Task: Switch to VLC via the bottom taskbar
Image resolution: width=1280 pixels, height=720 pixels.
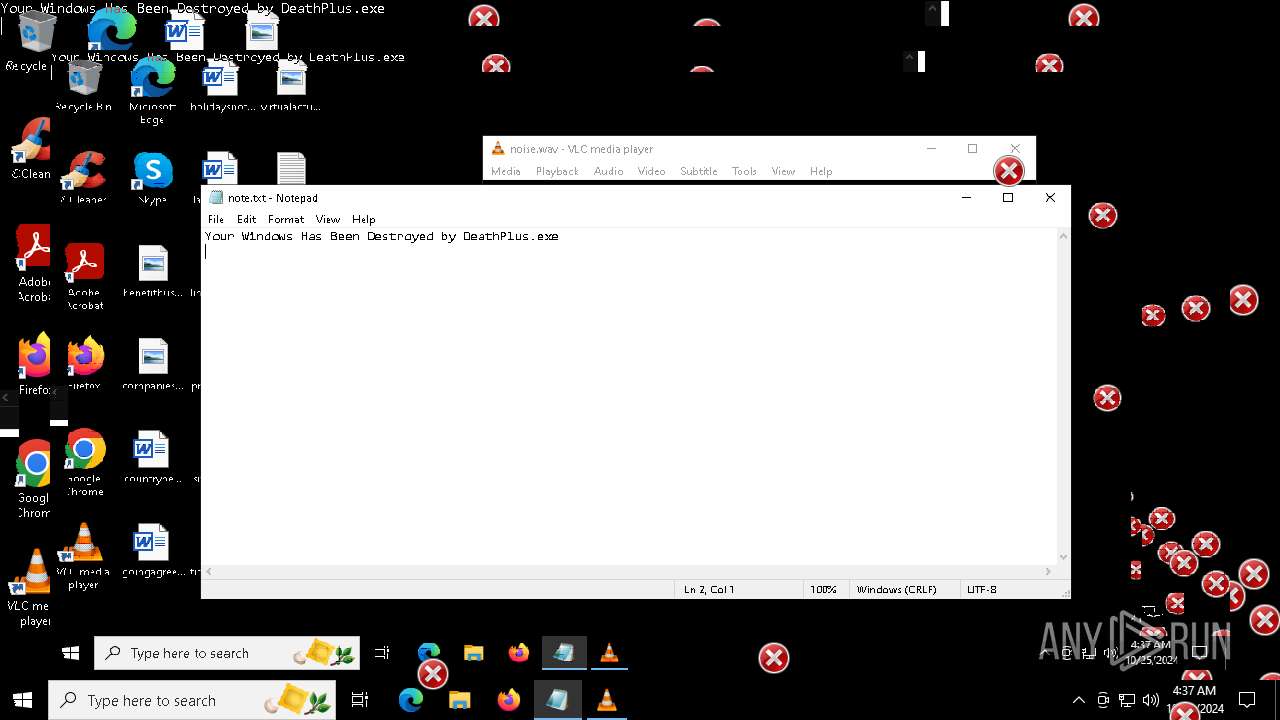Action: click(x=606, y=700)
